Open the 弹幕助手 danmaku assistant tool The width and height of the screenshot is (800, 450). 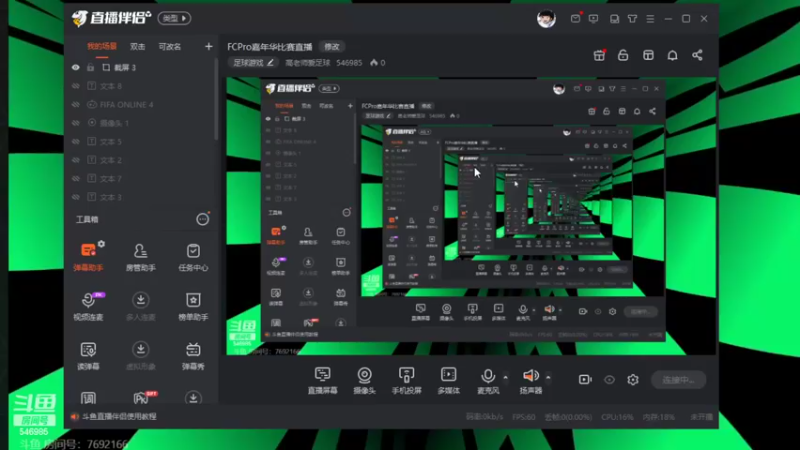coord(88,257)
